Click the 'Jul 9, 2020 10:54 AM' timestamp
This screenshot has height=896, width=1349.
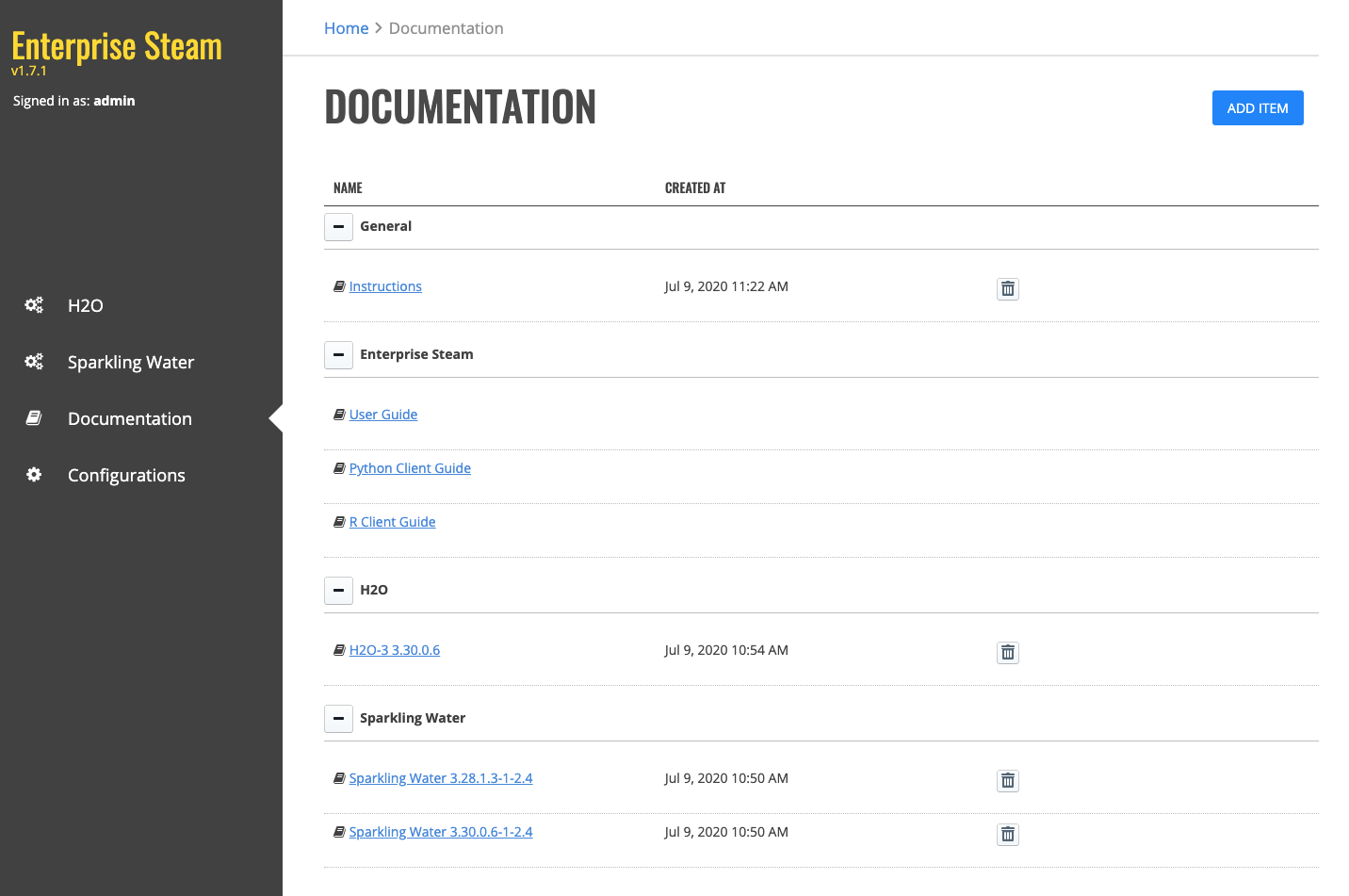[726, 650]
